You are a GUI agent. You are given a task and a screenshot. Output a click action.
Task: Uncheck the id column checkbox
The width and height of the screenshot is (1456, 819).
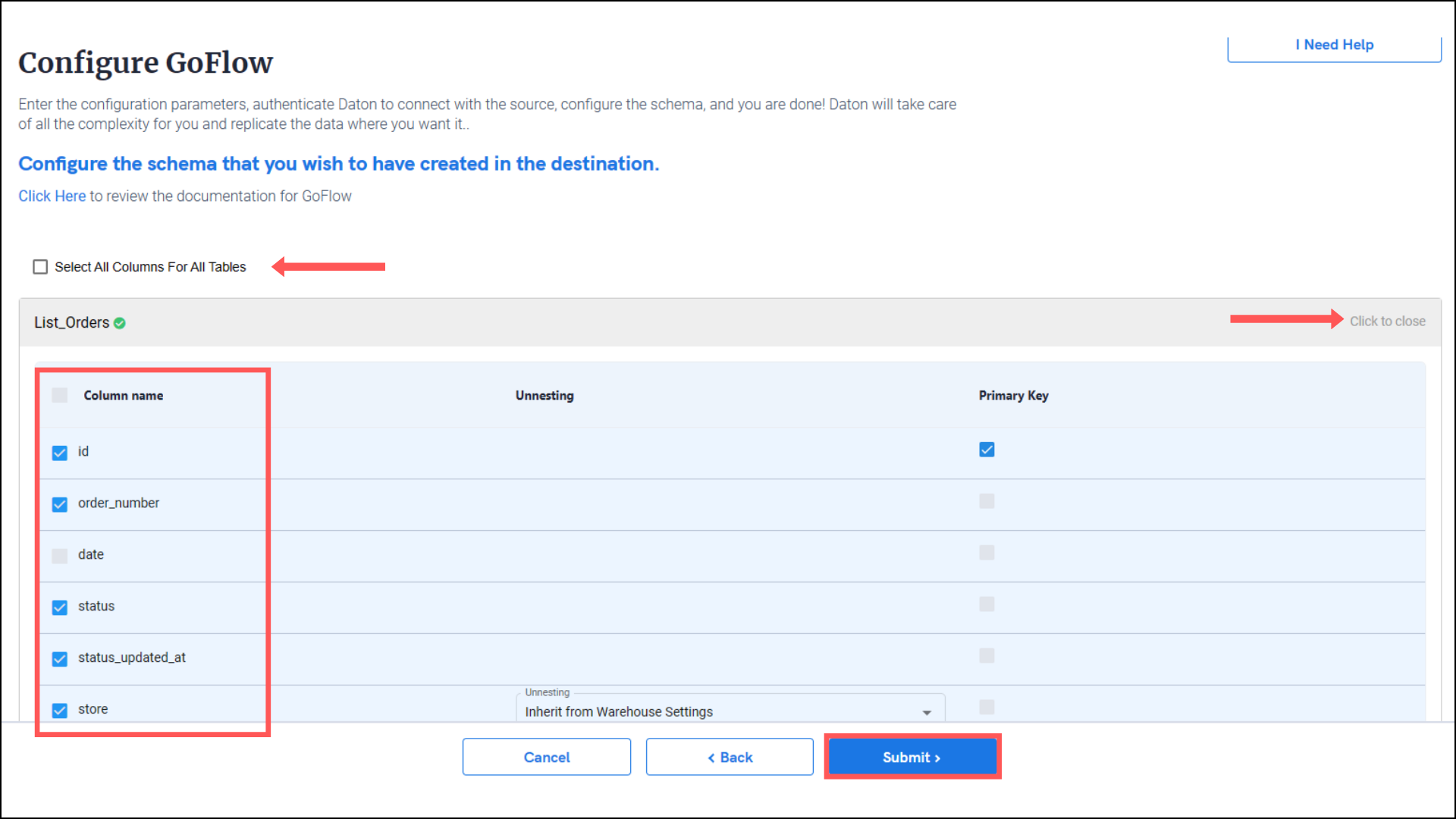(60, 453)
